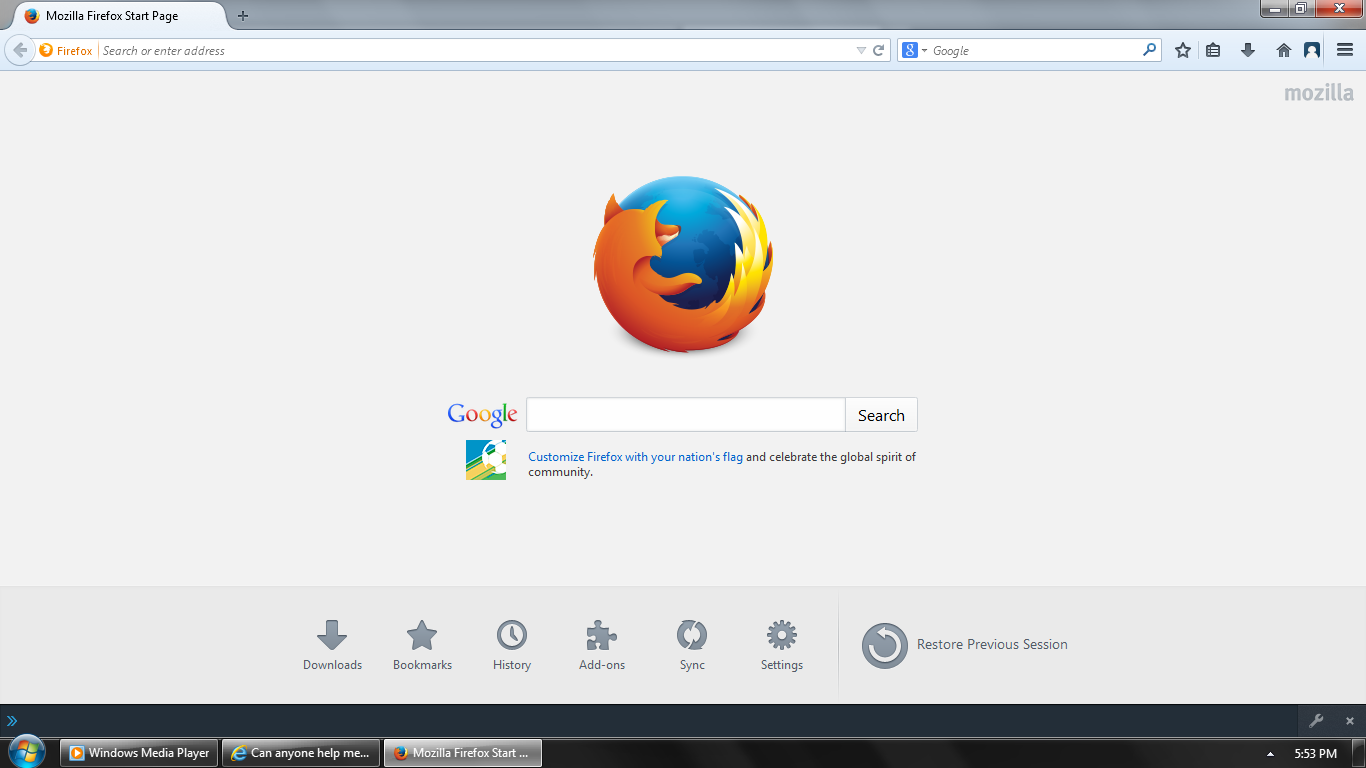Click the developer toolbar chevron prompt
Viewport: 1366px width, 768px height.
[x=12, y=720]
